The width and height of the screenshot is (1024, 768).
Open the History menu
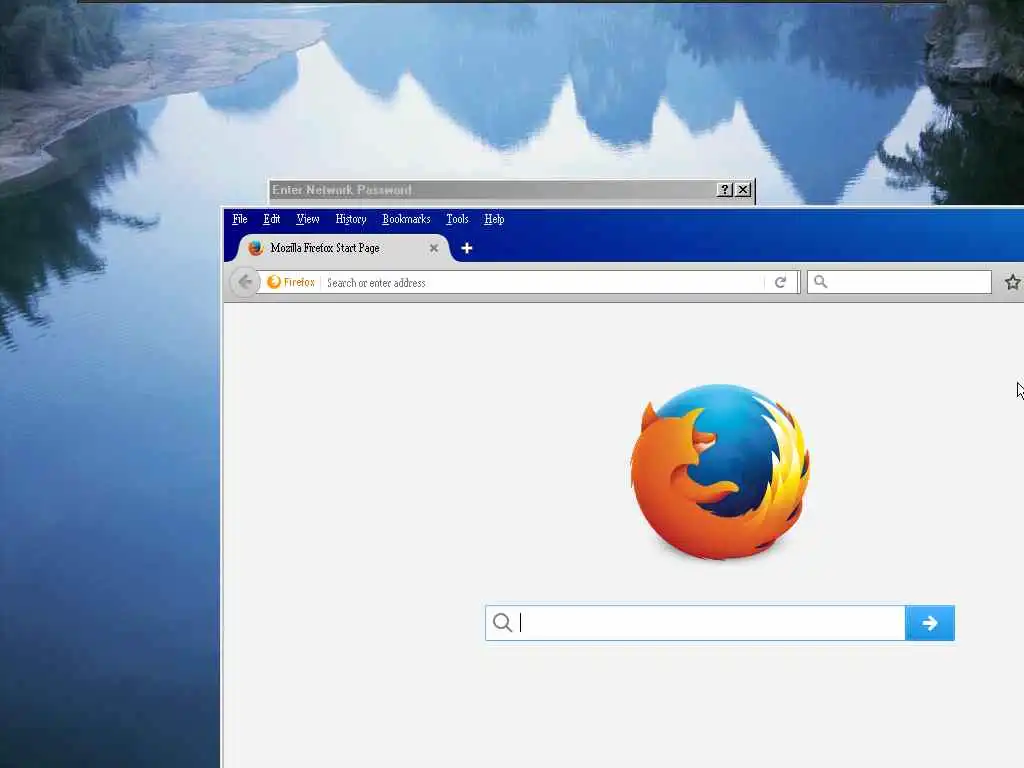click(351, 219)
